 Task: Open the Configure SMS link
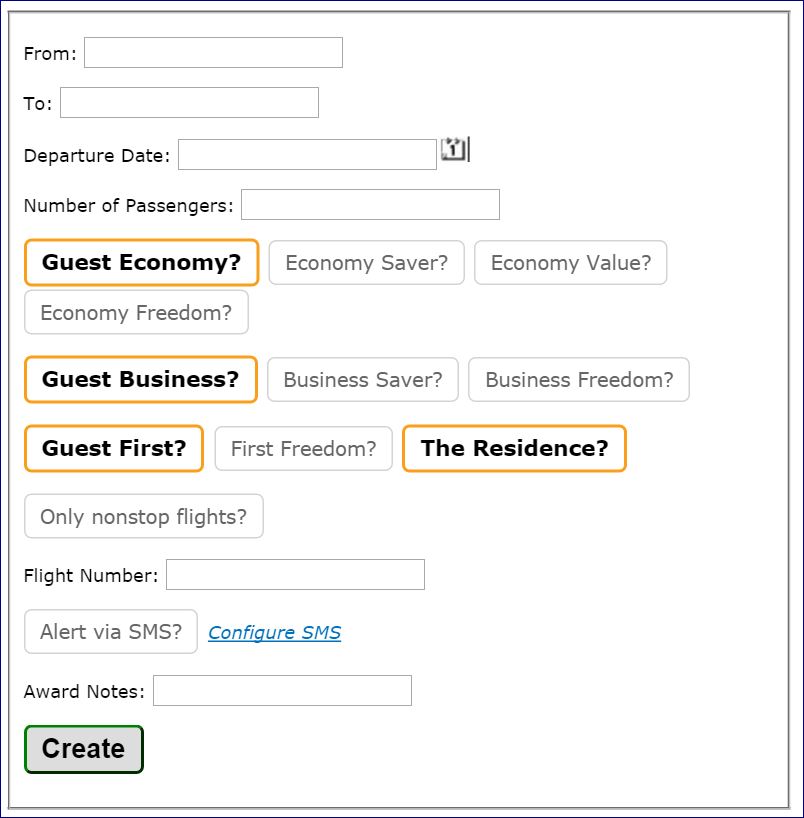tap(274, 633)
